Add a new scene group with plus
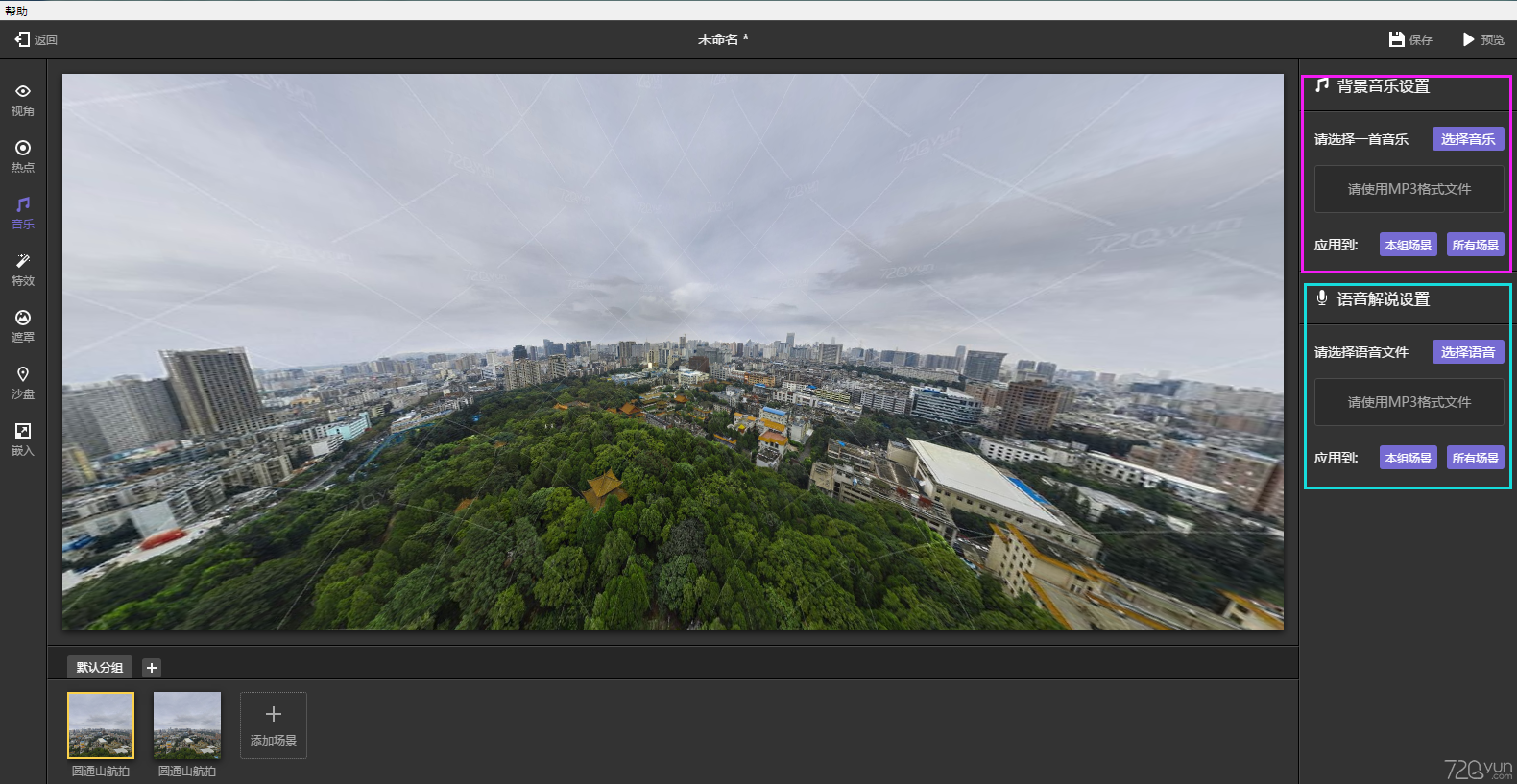The width and height of the screenshot is (1517, 784). point(152,668)
